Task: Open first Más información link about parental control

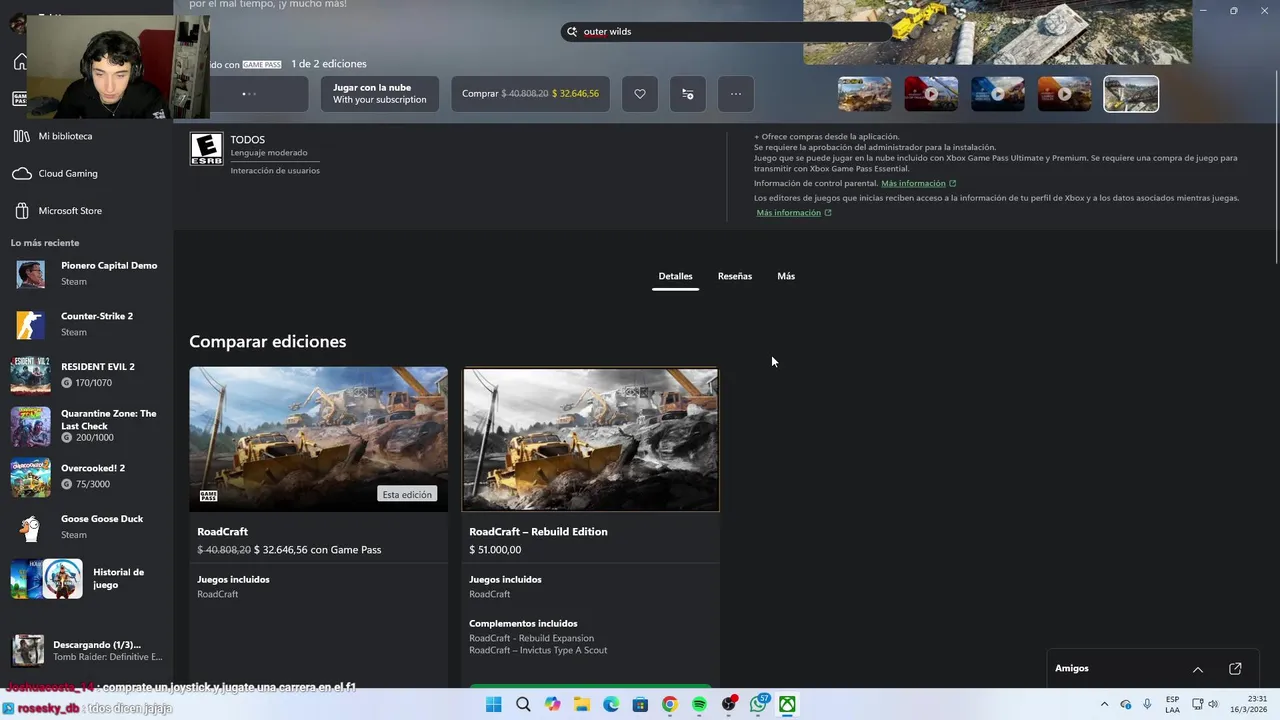Action: tap(913, 184)
